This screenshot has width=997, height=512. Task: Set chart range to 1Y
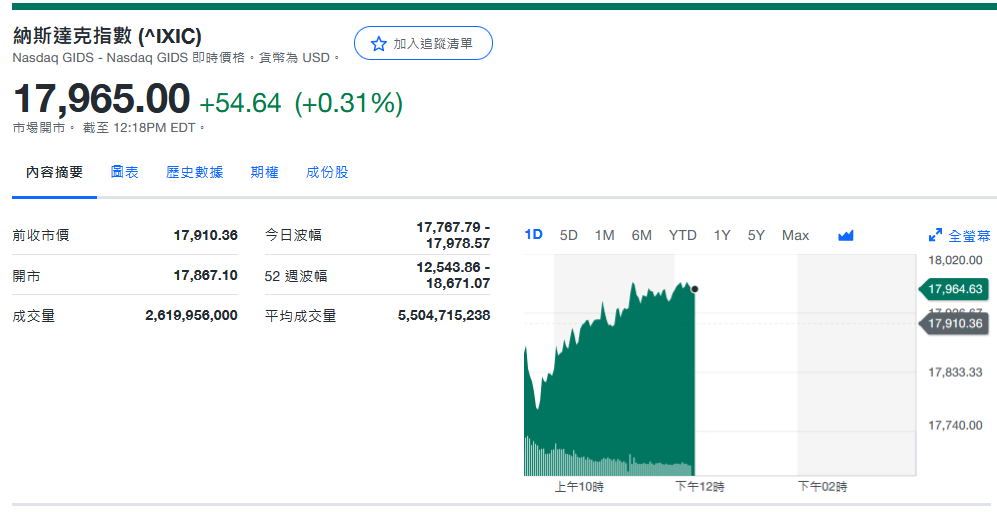pyautogui.click(x=722, y=235)
